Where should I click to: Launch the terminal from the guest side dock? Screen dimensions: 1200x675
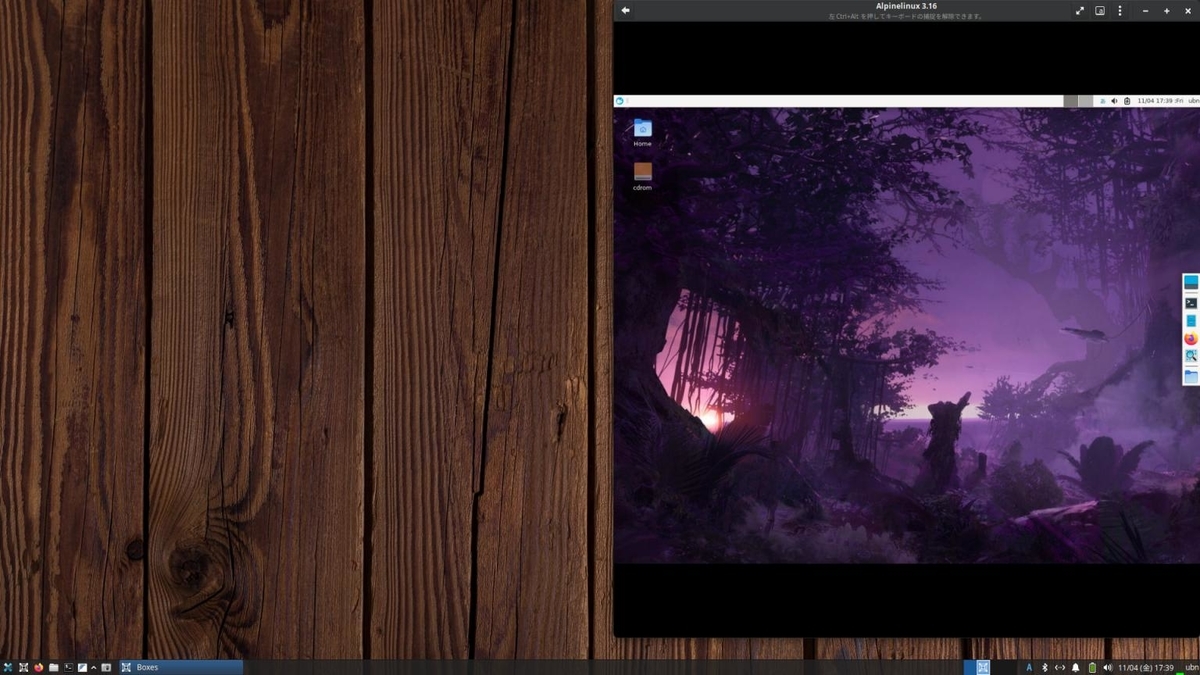[x=1191, y=302]
